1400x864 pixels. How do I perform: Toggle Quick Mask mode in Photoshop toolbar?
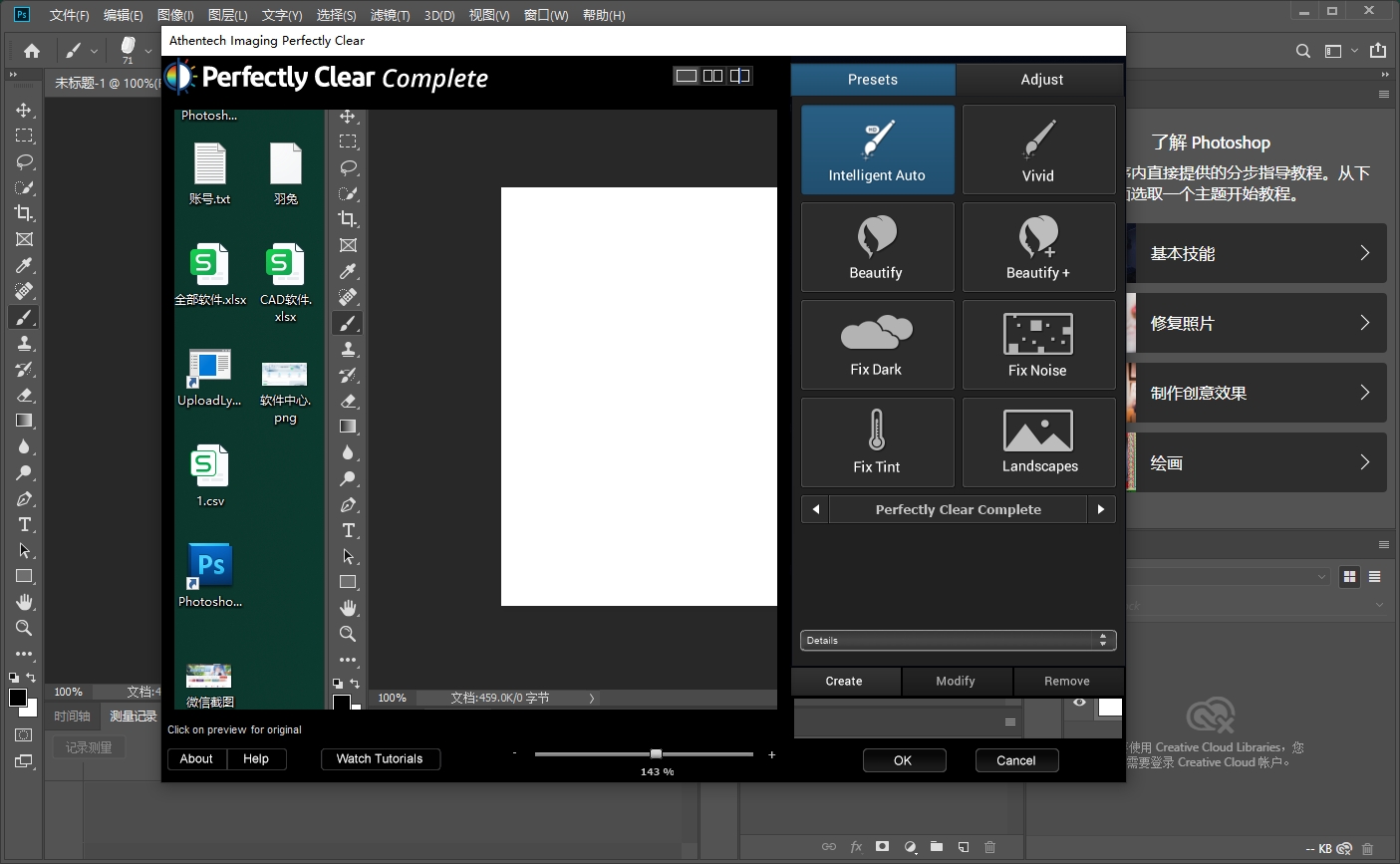24,735
